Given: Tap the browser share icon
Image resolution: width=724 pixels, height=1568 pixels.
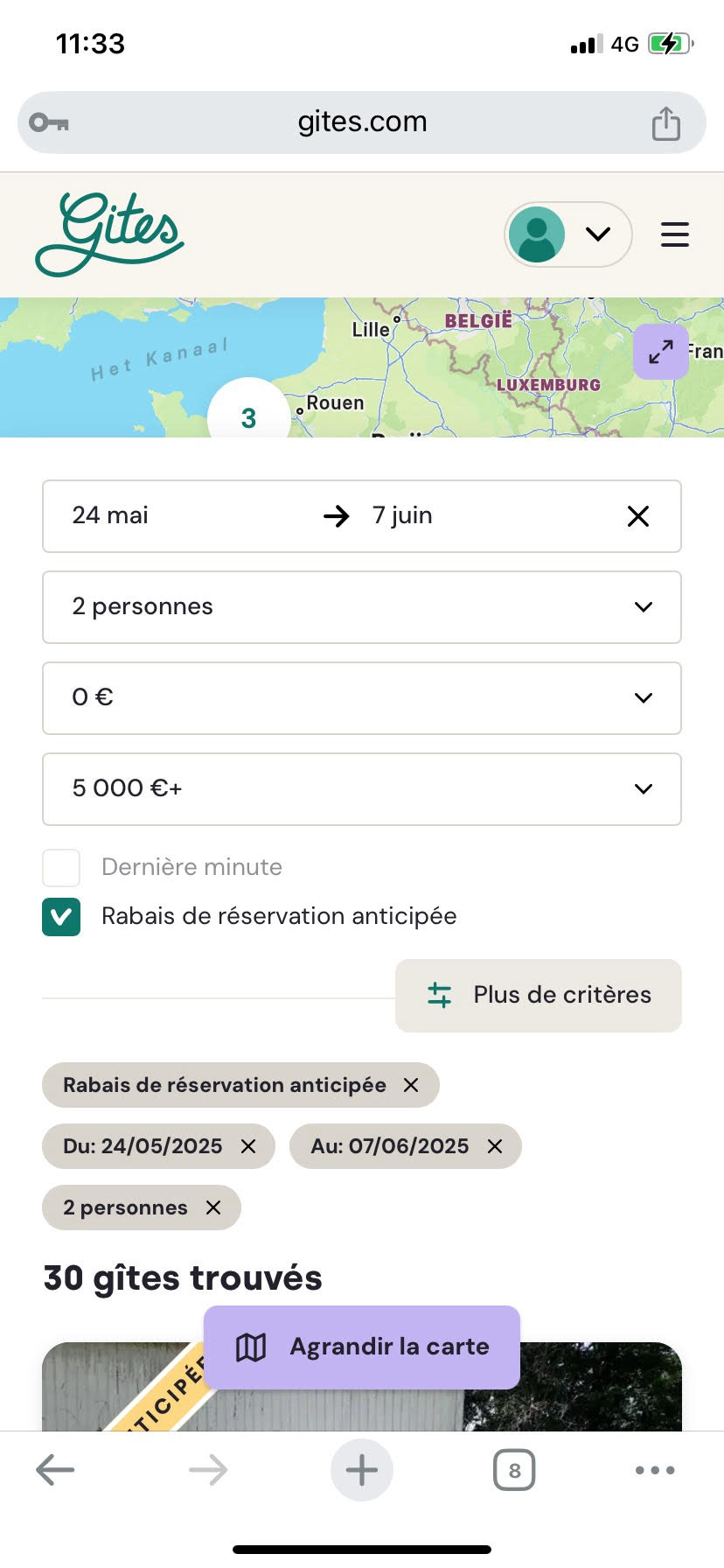Looking at the screenshot, I should (665, 122).
